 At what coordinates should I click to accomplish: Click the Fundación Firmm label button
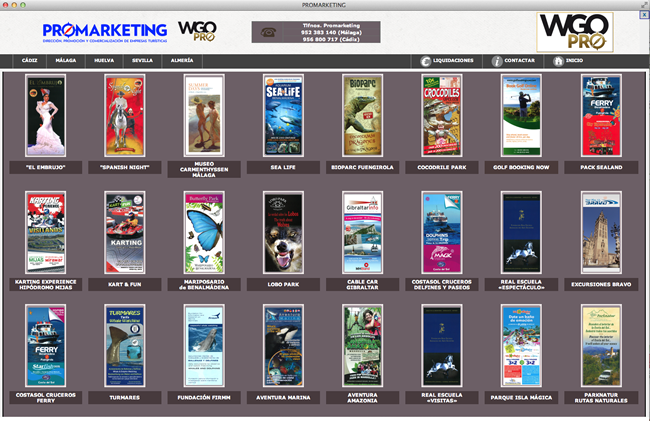(204, 397)
